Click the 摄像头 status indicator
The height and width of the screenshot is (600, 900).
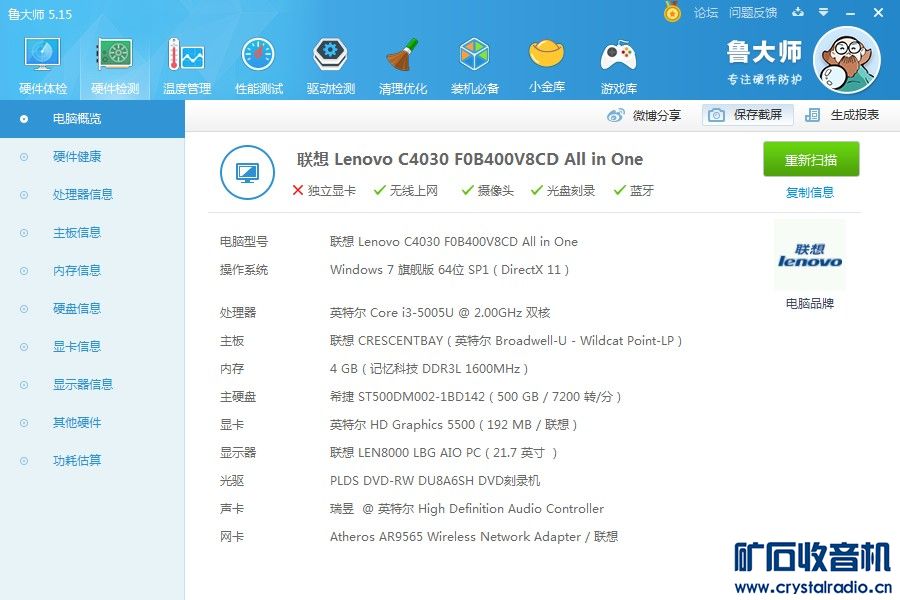(x=487, y=191)
